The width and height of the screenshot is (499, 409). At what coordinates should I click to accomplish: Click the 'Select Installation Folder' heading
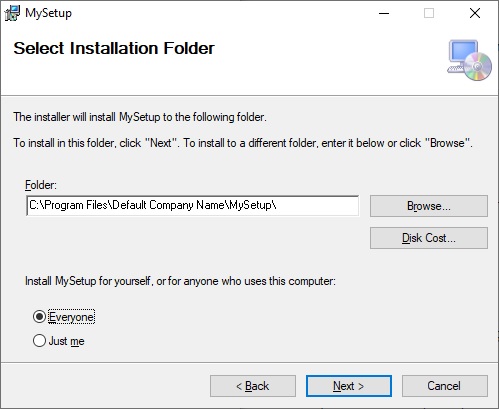pos(114,48)
